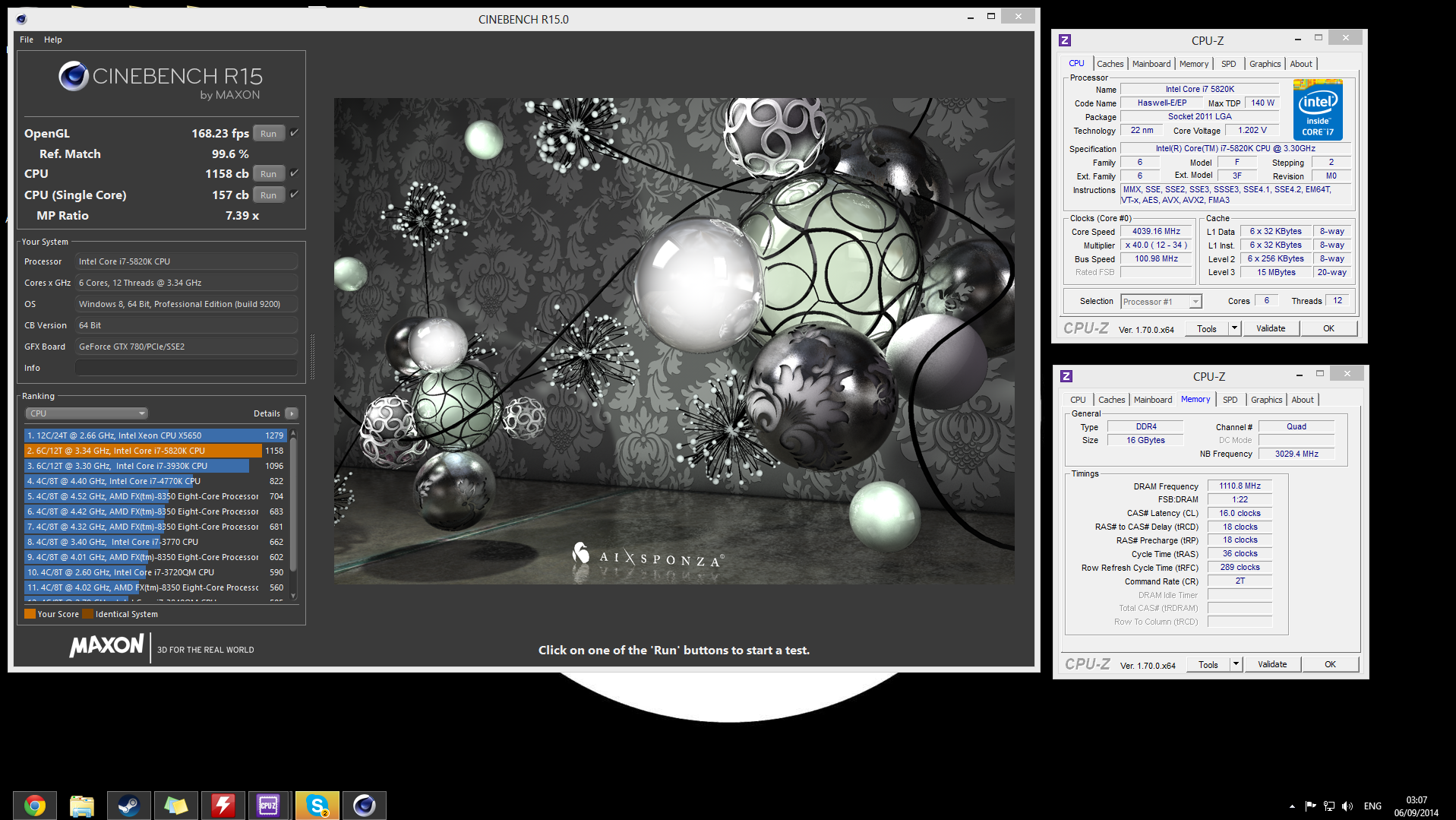Select ranking row i7-3930K CPU

[155, 466]
